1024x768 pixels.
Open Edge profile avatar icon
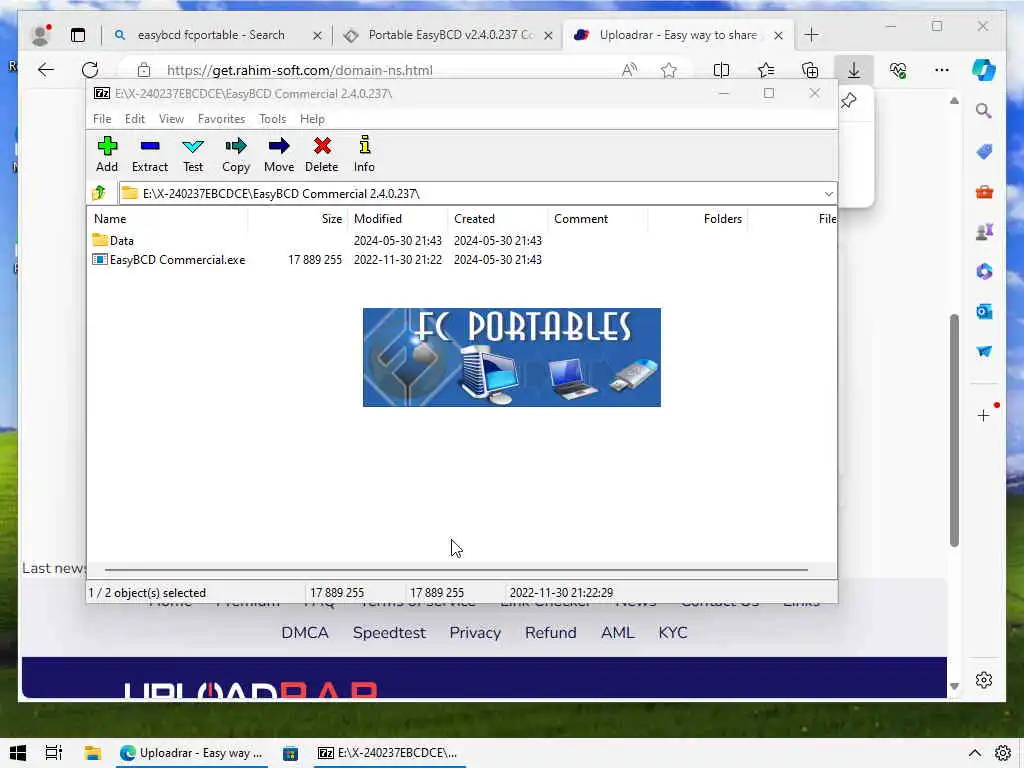(x=40, y=35)
